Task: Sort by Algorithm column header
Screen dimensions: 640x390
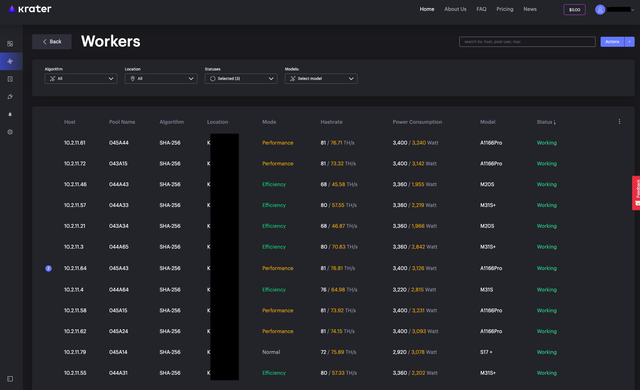Action: click(x=171, y=122)
